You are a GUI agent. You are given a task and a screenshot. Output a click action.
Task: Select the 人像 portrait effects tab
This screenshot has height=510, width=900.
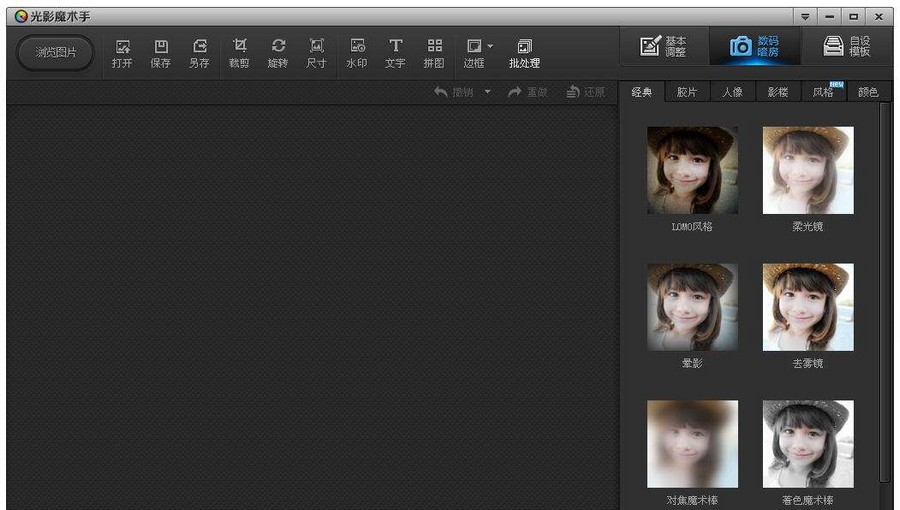[732, 92]
